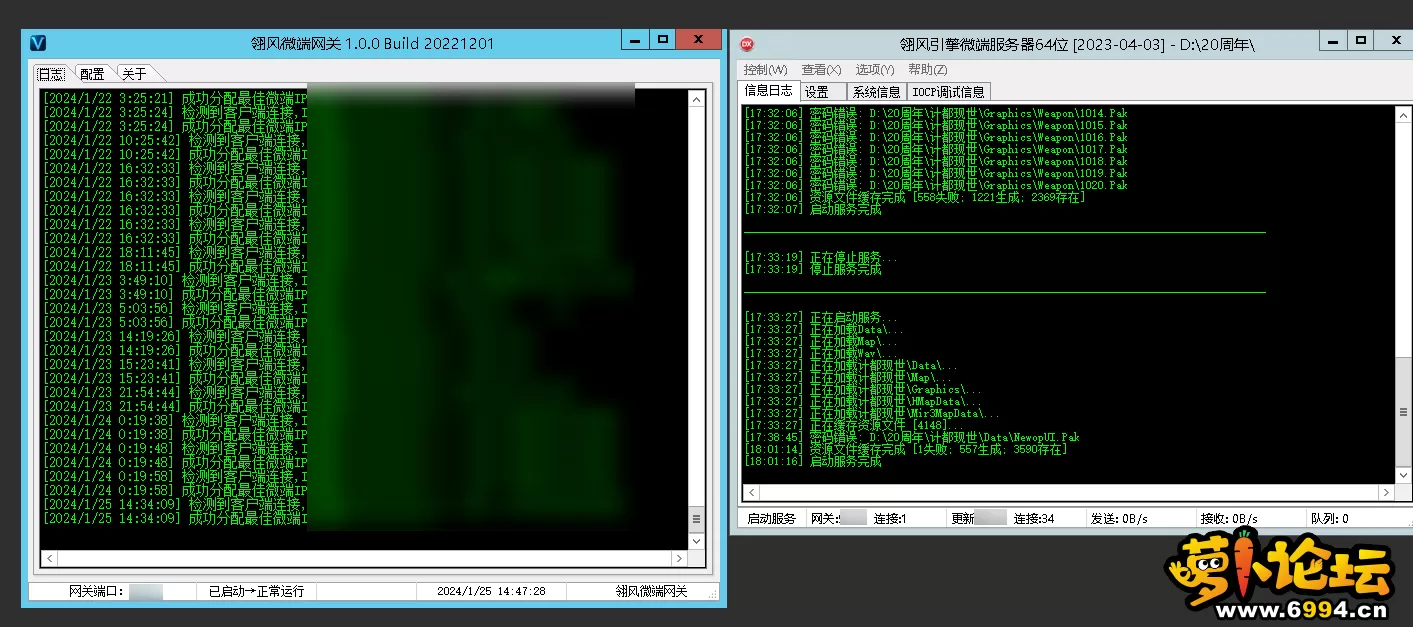Viewport: 1413px width, 627px height.
Task: Select the [18:01:16] 启动服务完成 line
Action: coord(813,461)
